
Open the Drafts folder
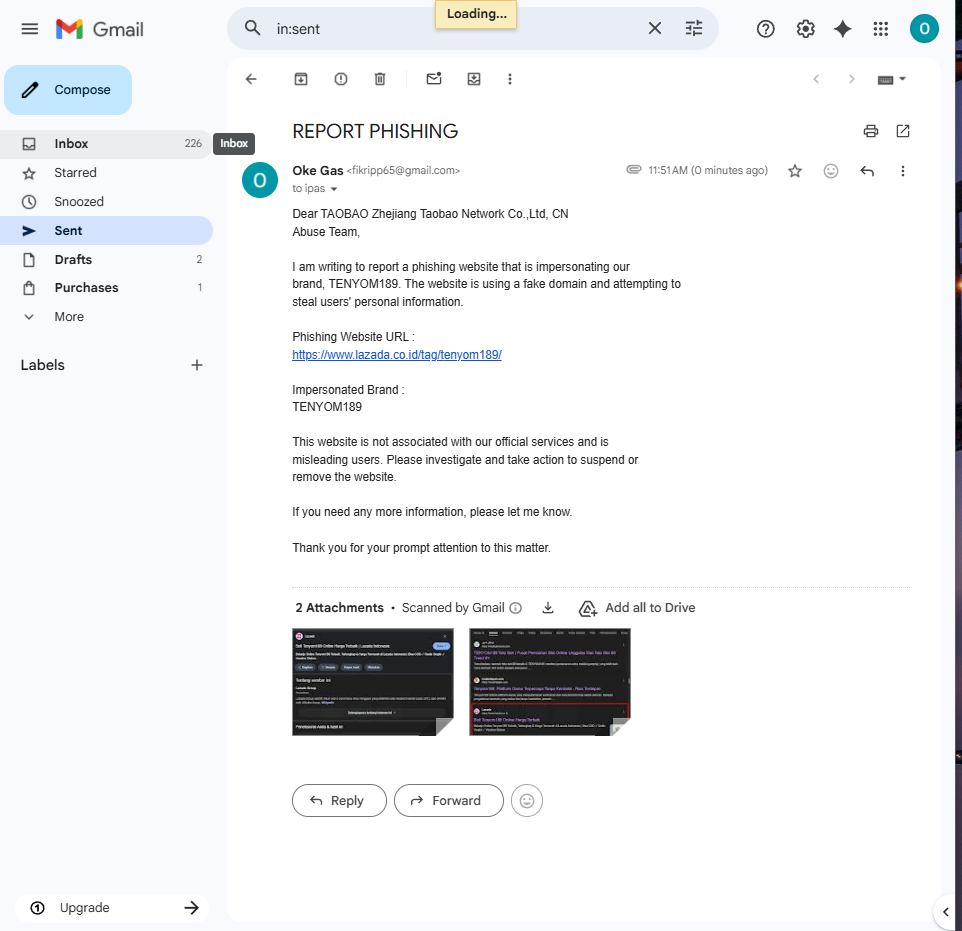106,260
